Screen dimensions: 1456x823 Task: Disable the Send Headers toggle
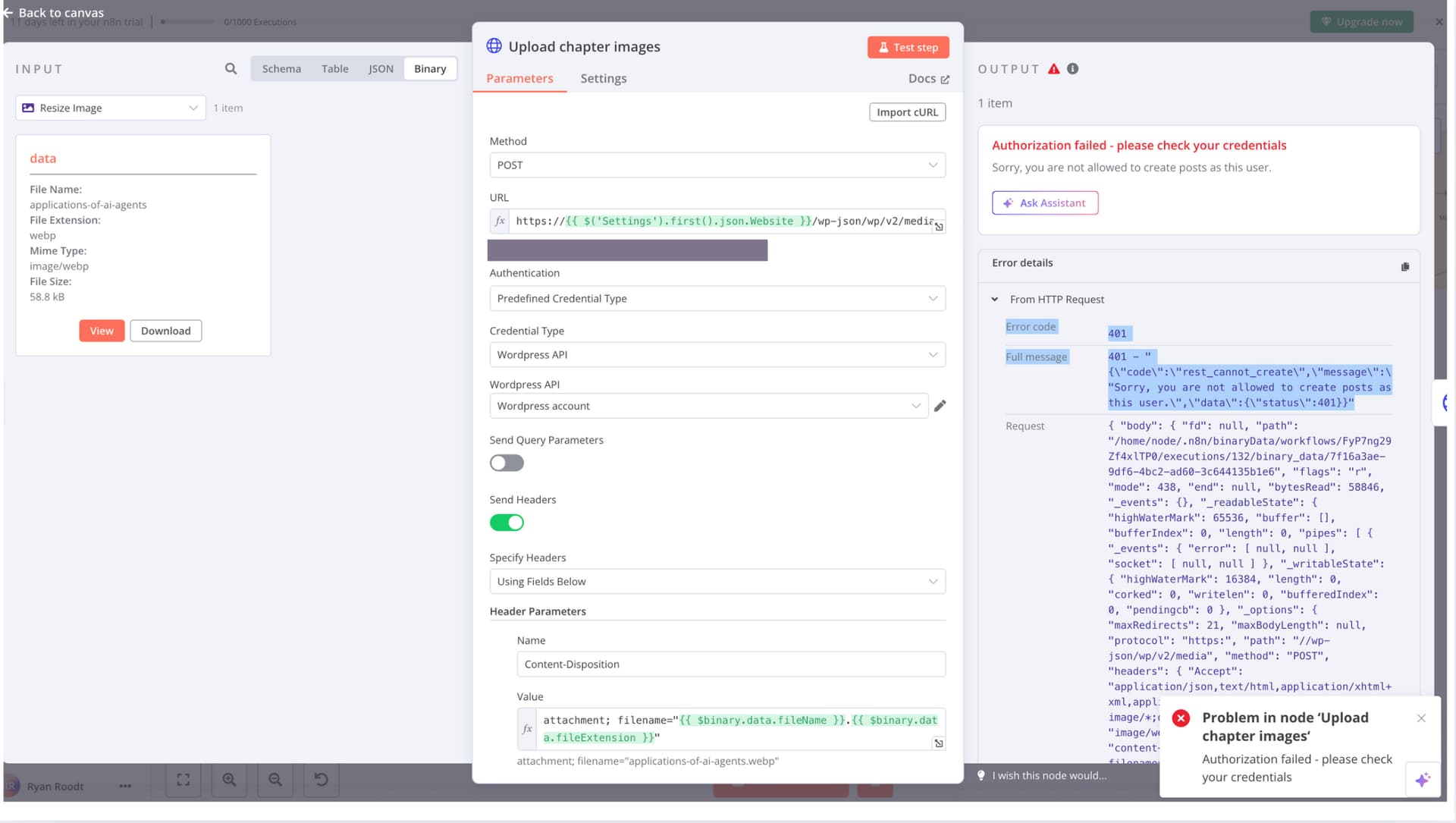point(507,523)
